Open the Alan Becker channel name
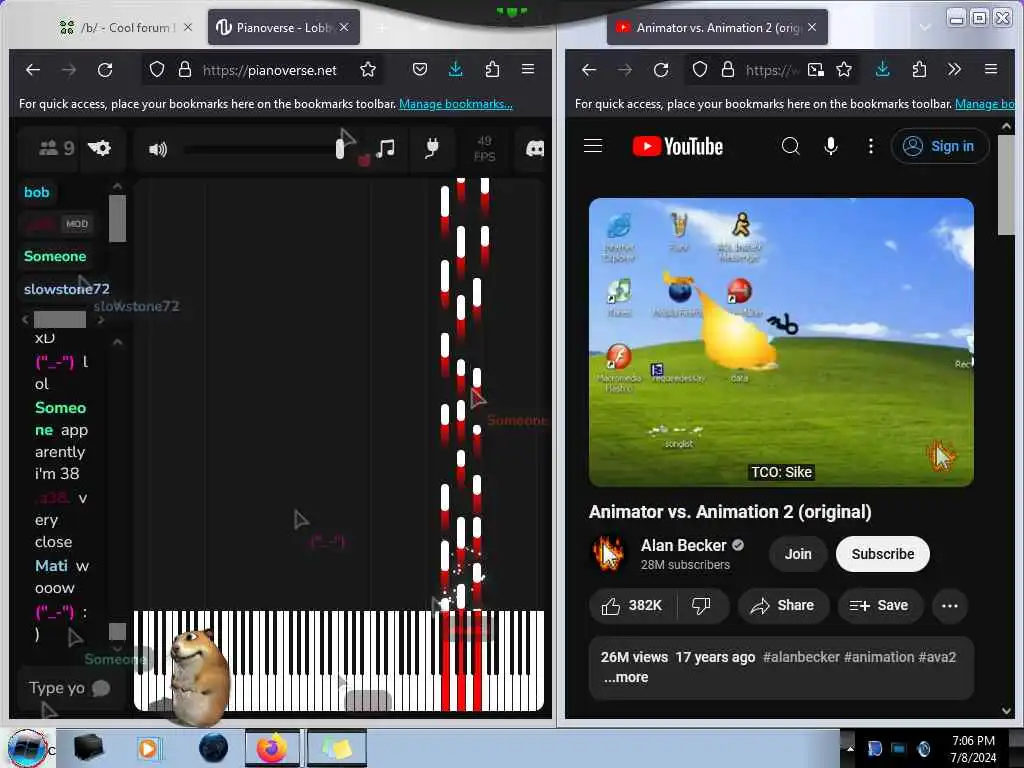The width and height of the screenshot is (1024, 768). [683, 545]
